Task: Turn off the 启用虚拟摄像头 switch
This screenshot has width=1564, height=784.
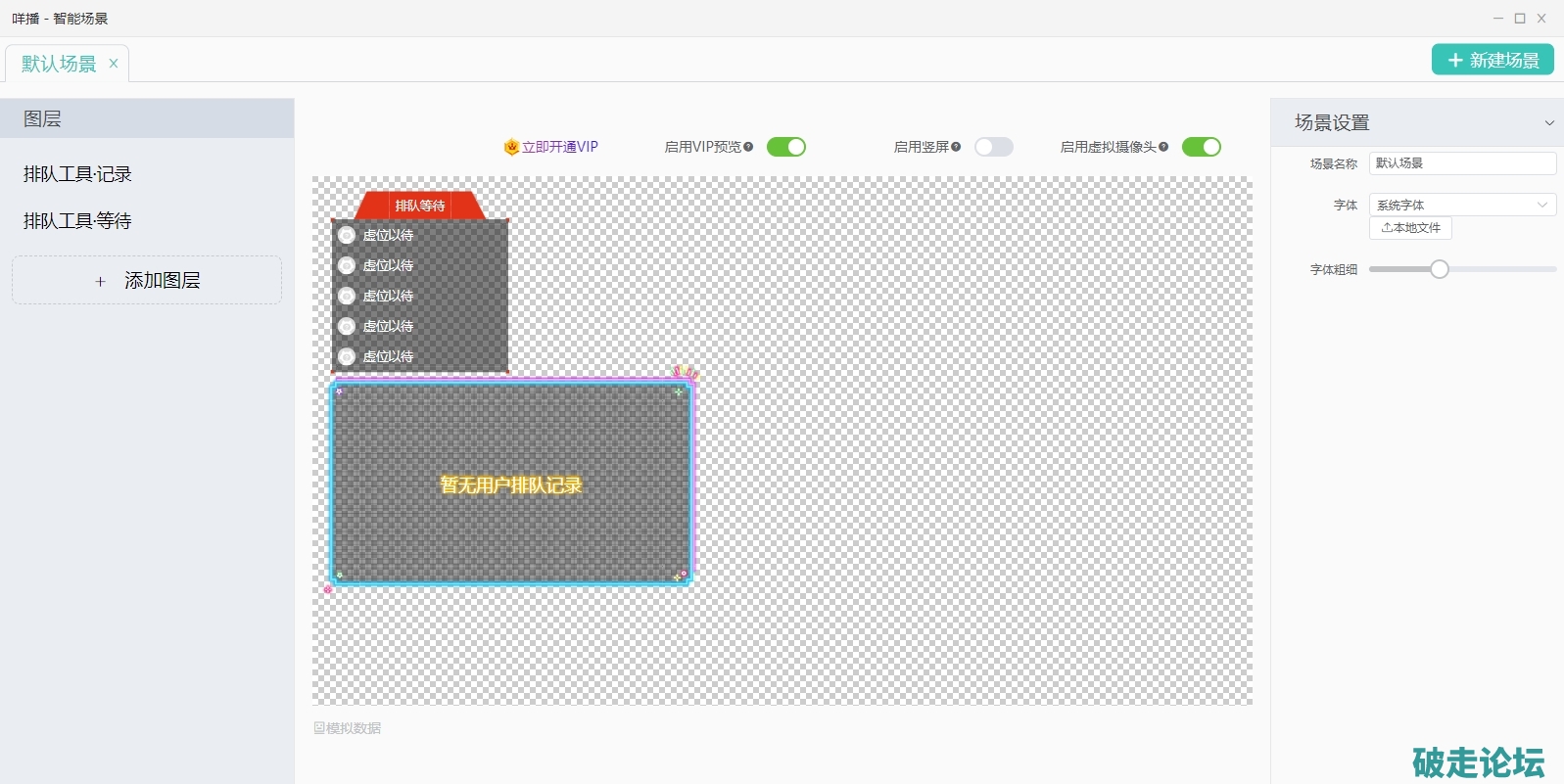Action: coord(1201,147)
